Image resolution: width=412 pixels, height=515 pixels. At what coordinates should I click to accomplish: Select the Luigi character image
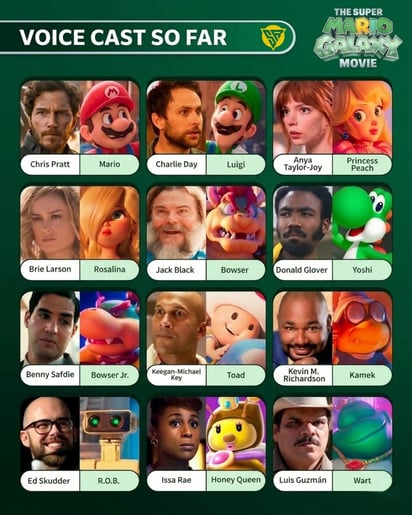click(236, 118)
